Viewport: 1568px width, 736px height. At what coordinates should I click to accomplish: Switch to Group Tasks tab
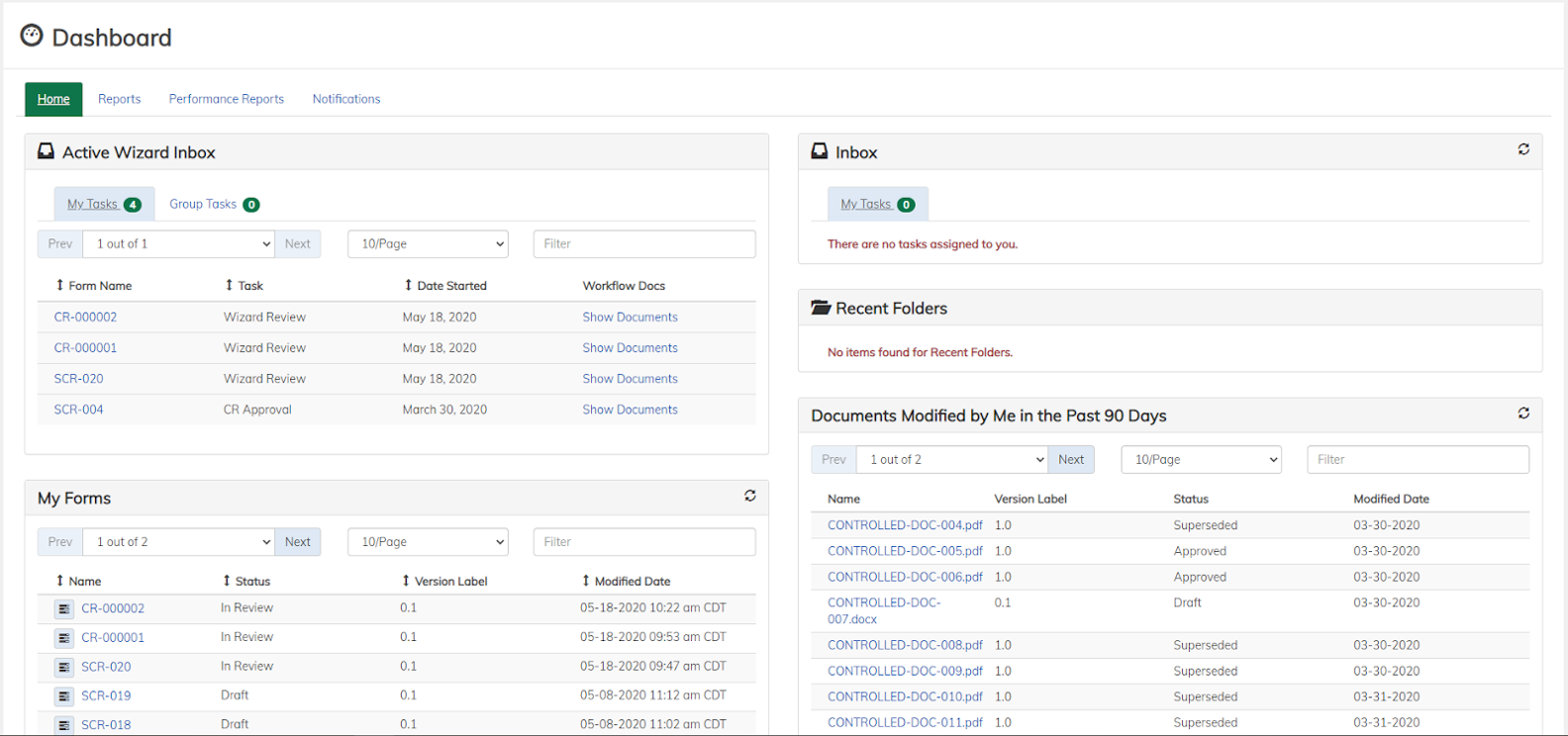(x=214, y=204)
